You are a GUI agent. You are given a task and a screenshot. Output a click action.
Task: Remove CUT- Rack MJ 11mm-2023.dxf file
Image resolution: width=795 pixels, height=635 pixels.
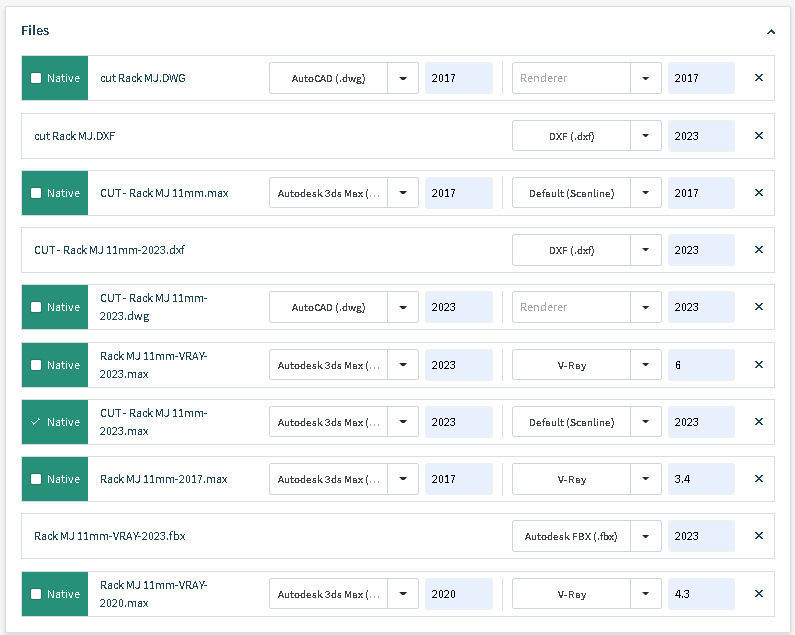758,250
